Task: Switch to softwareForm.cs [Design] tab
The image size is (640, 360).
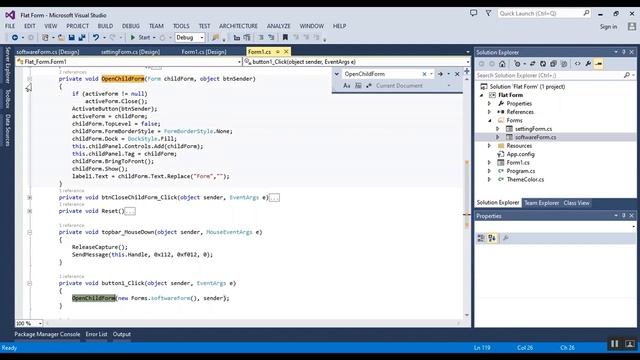Action: click(x=48, y=52)
